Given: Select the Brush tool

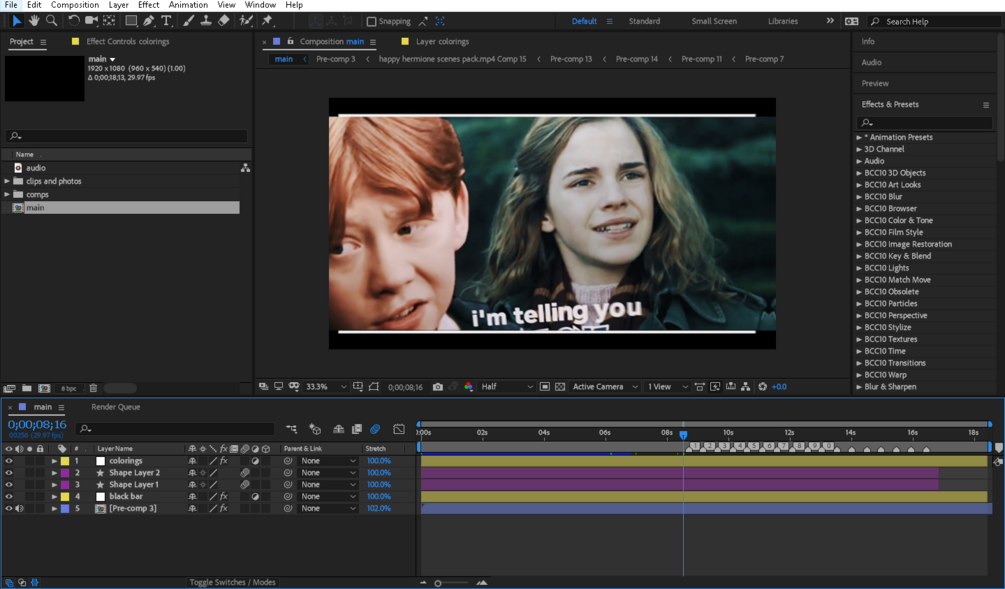Looking at the screenshot, I should tap(188, 21).
